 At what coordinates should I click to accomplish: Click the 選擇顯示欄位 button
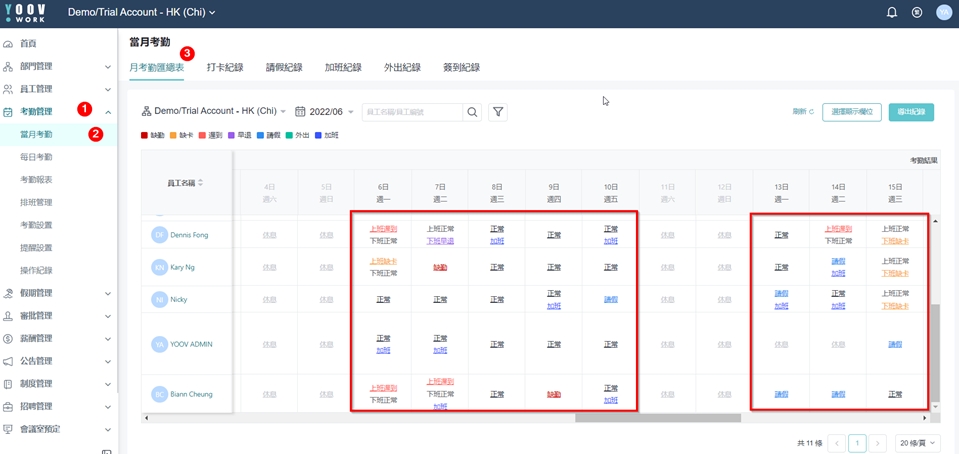click(851, 112)
